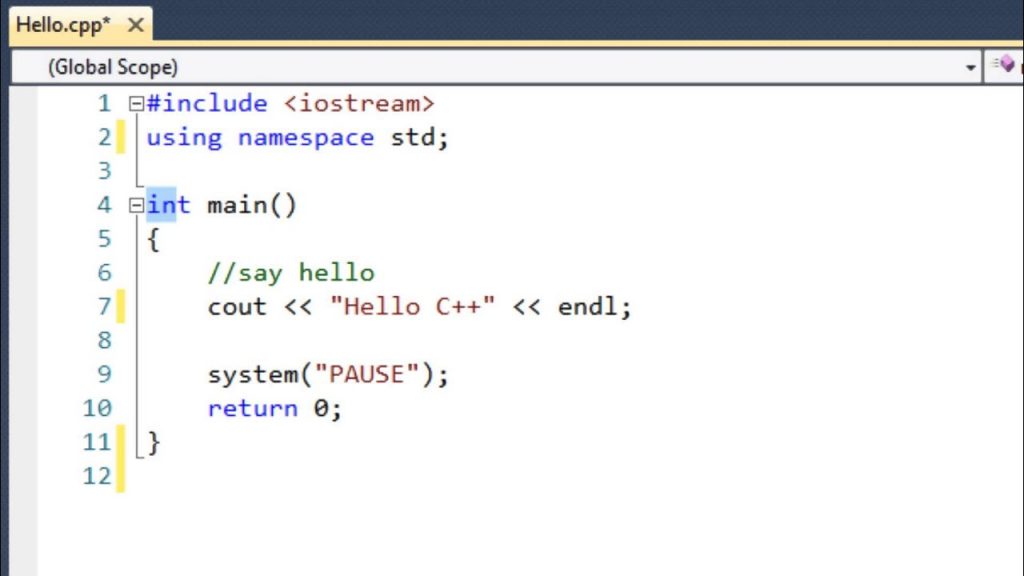Click the main() function name

[238, 204]
